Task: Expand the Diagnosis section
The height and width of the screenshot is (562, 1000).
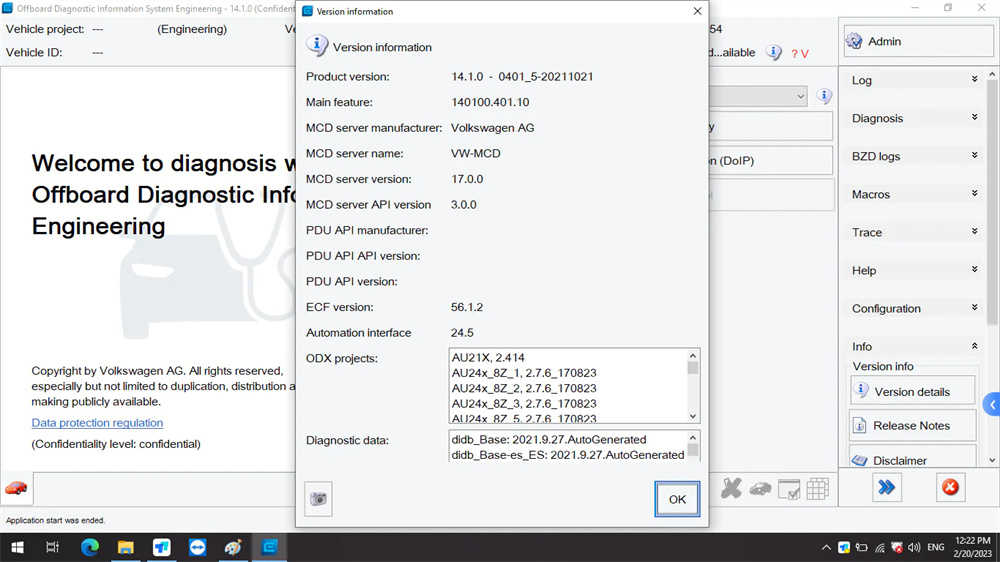Action: (x=914, y=118)
